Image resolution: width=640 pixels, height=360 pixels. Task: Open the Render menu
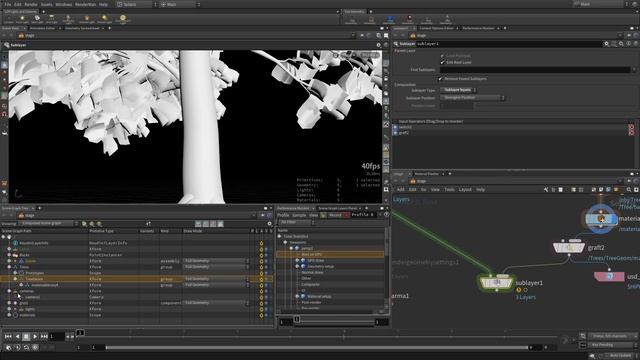click(31, 4)
